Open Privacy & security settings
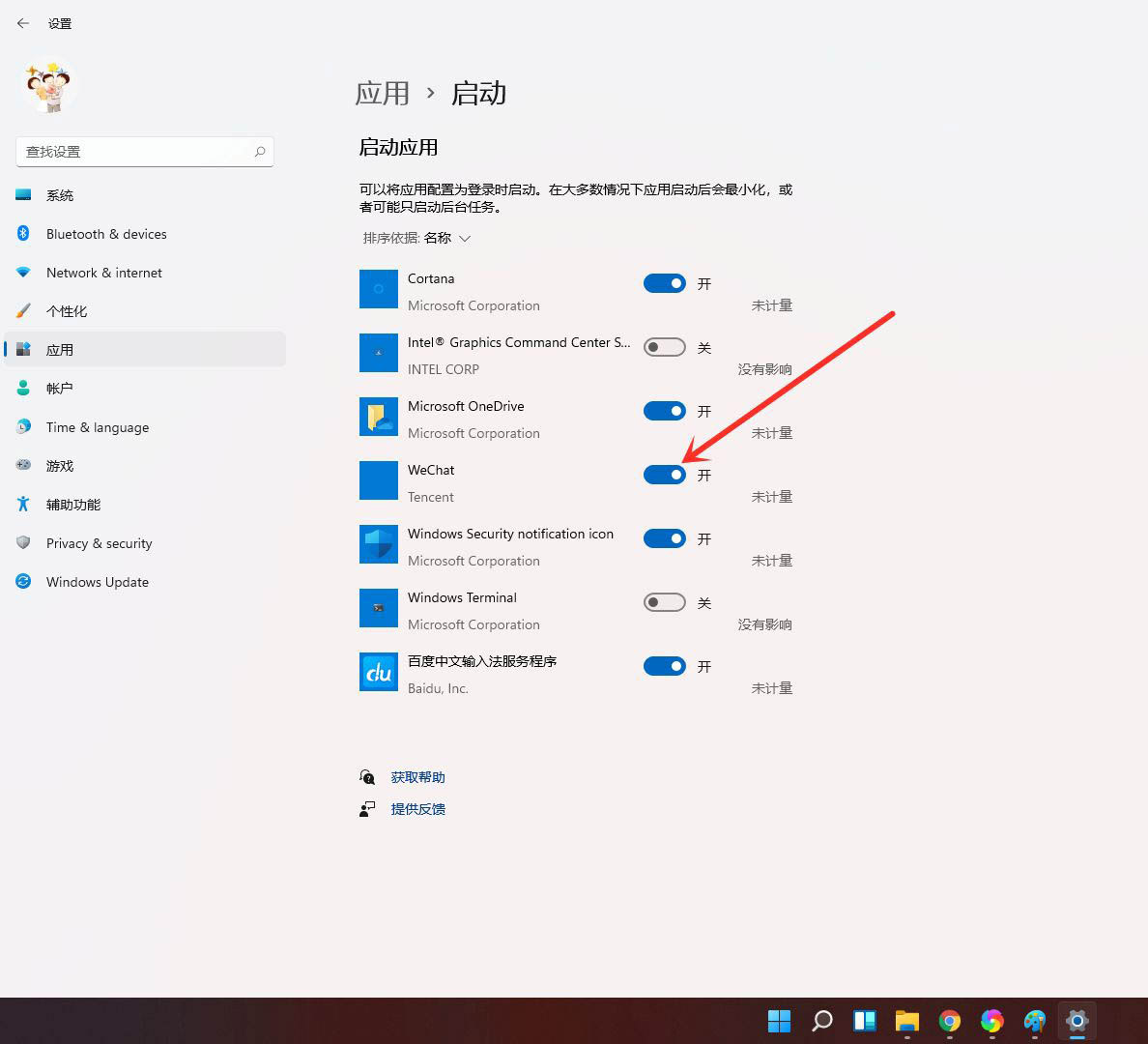This screenshot has height=1044, width=1148. pyautogui.click(x=99, y=542)
